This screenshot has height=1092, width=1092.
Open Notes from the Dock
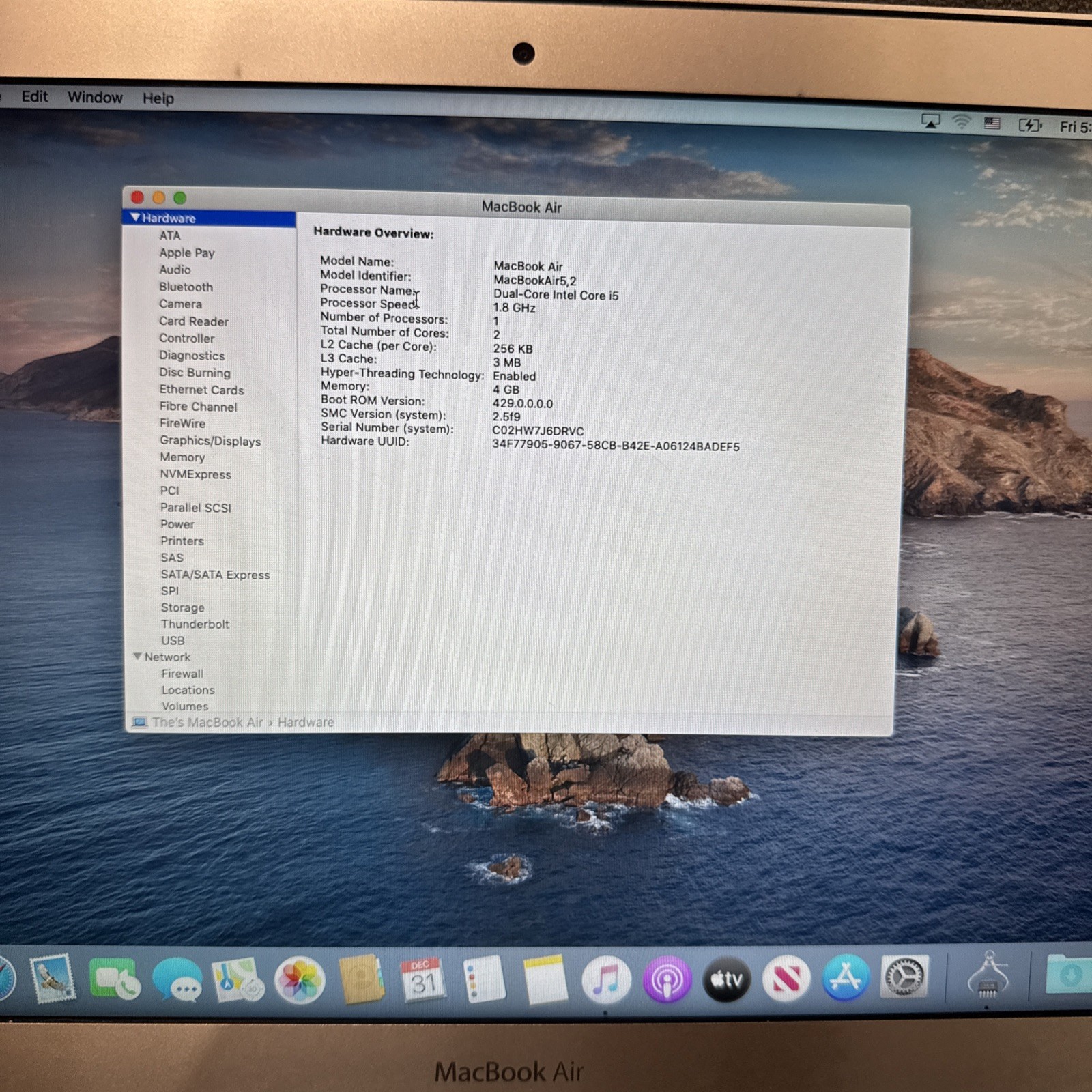click(545, 980)
